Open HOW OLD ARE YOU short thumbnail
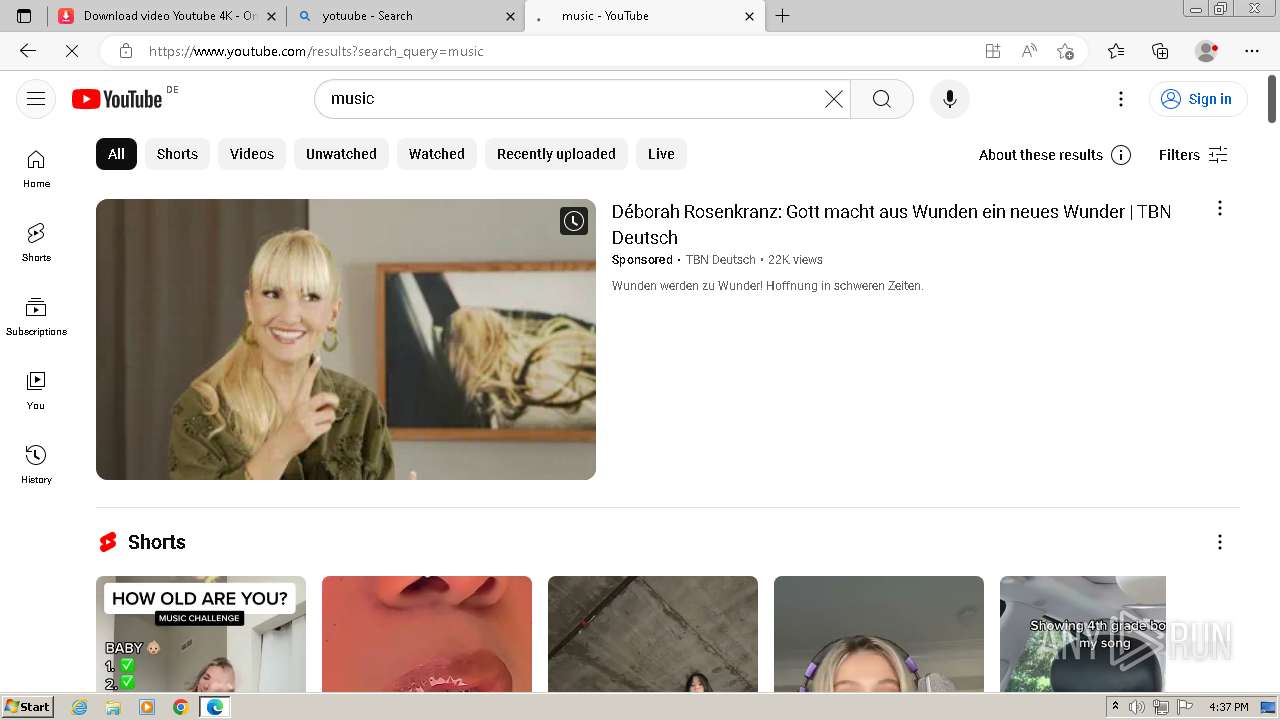The image size is (1280, 720). (x=201, y=634)
